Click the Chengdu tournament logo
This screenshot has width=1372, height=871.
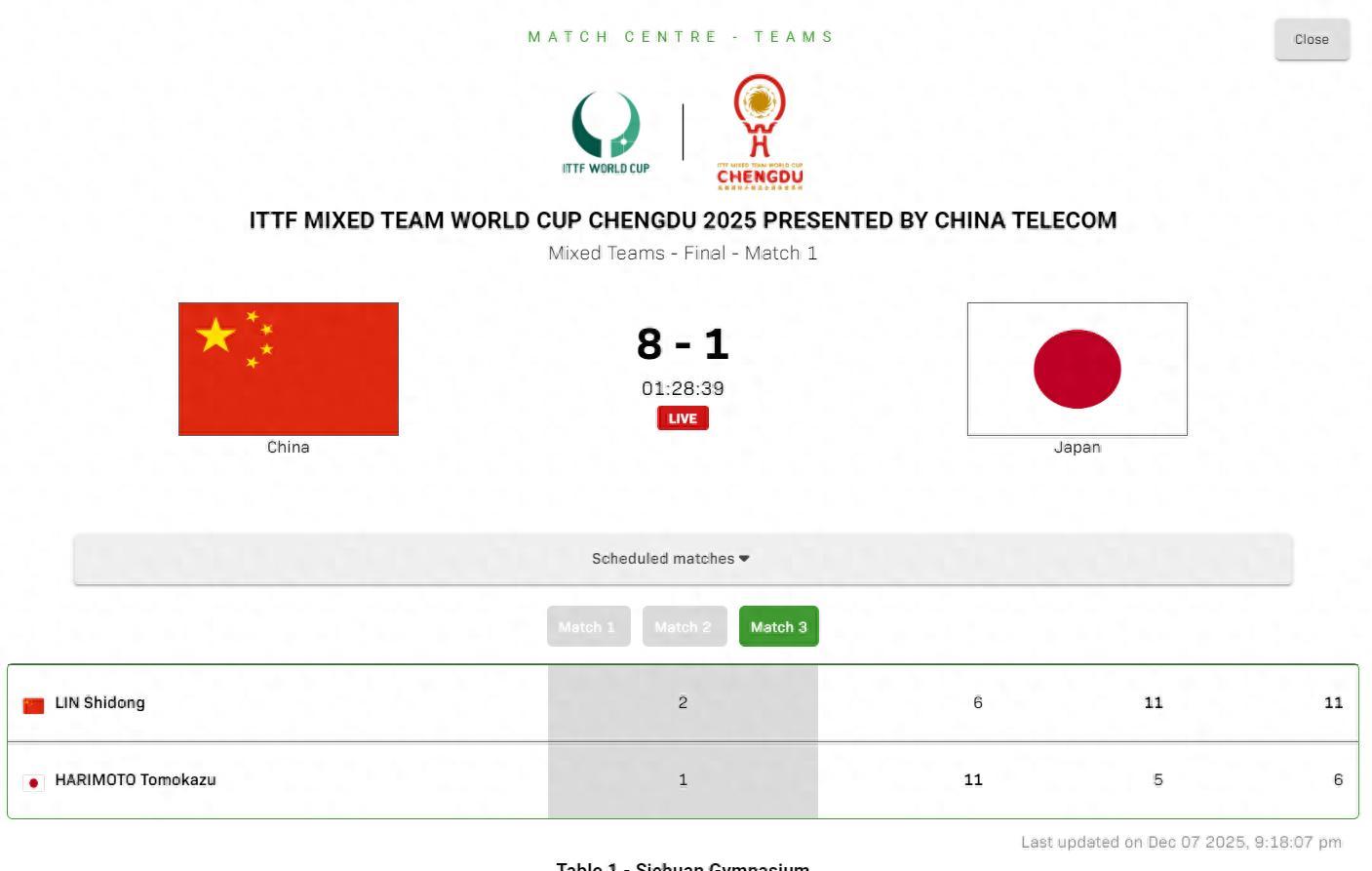[760, 132]
